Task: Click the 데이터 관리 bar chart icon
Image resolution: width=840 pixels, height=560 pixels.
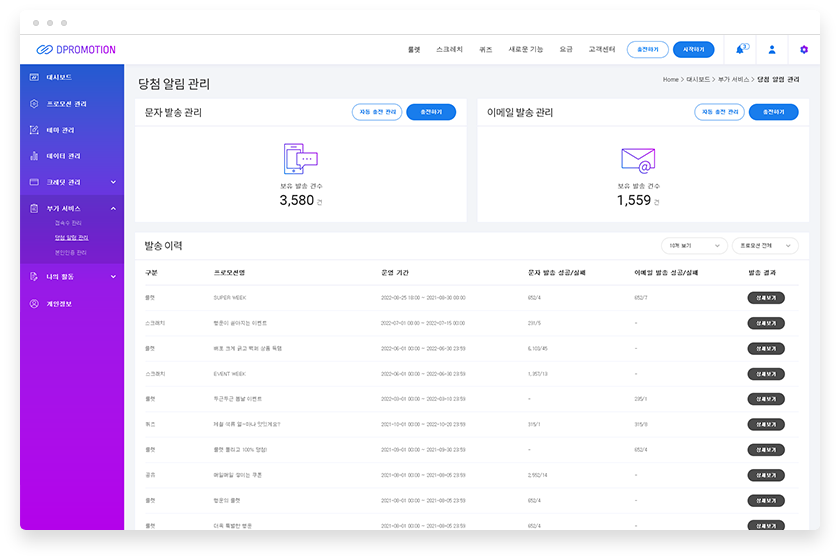Action: tap(34, 156)
